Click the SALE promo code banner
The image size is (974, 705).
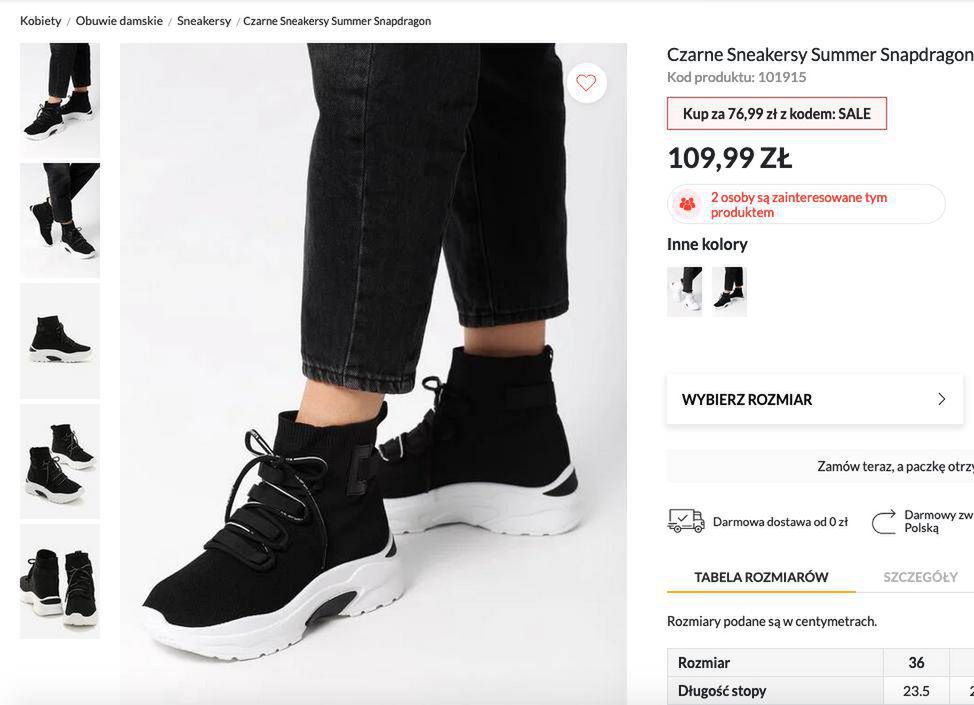tap(776, 114)
